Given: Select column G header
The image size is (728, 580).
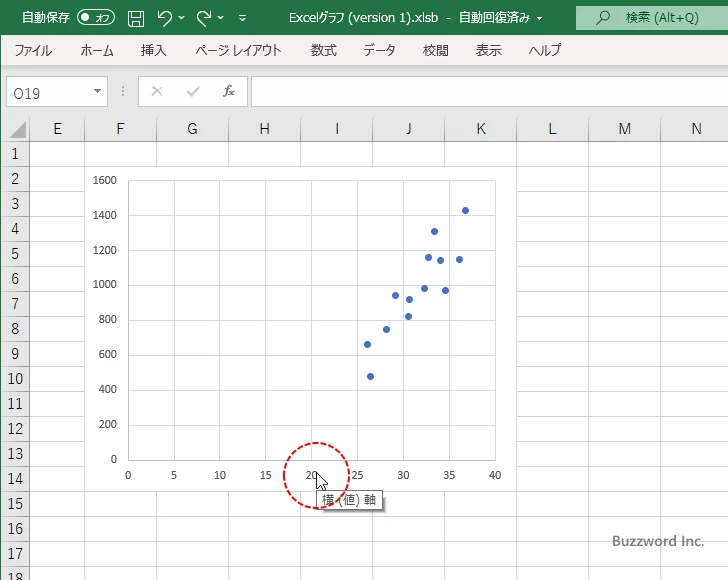Looking at the screenshot, I should [192, 129].
